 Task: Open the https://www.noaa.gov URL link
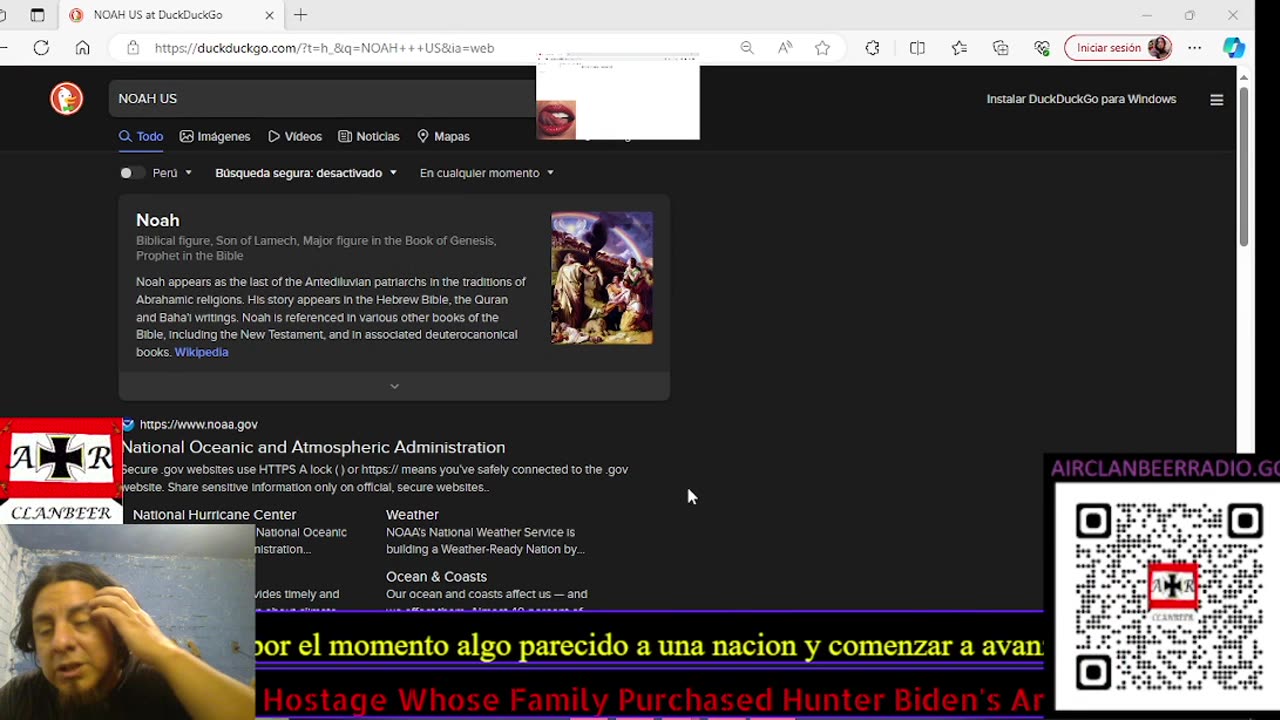(198, 424)
